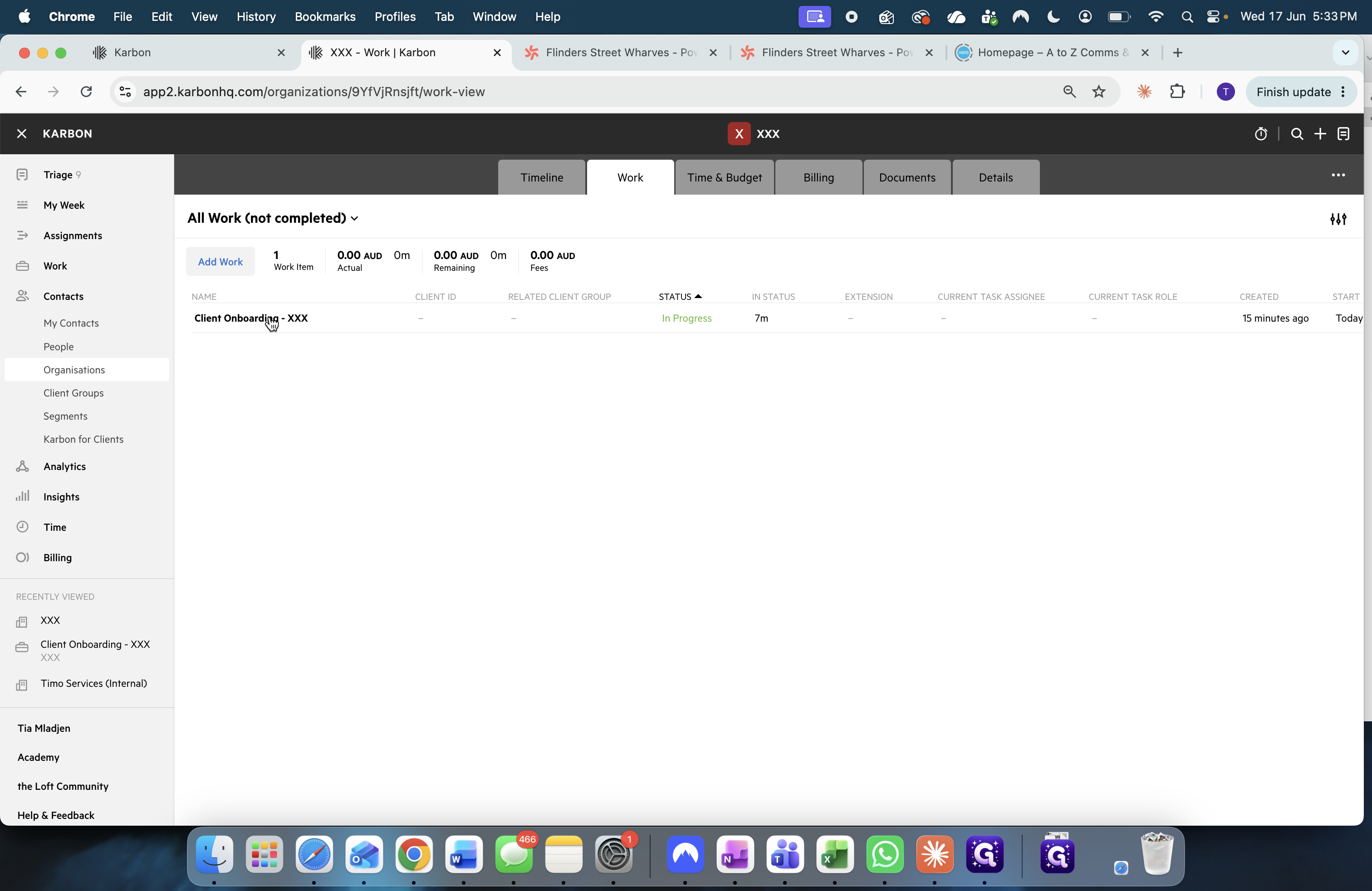Open Analytics in the sidebar
Image resolution: width=1372 pixels, height=891 pixels.
[x=64, y=466]
